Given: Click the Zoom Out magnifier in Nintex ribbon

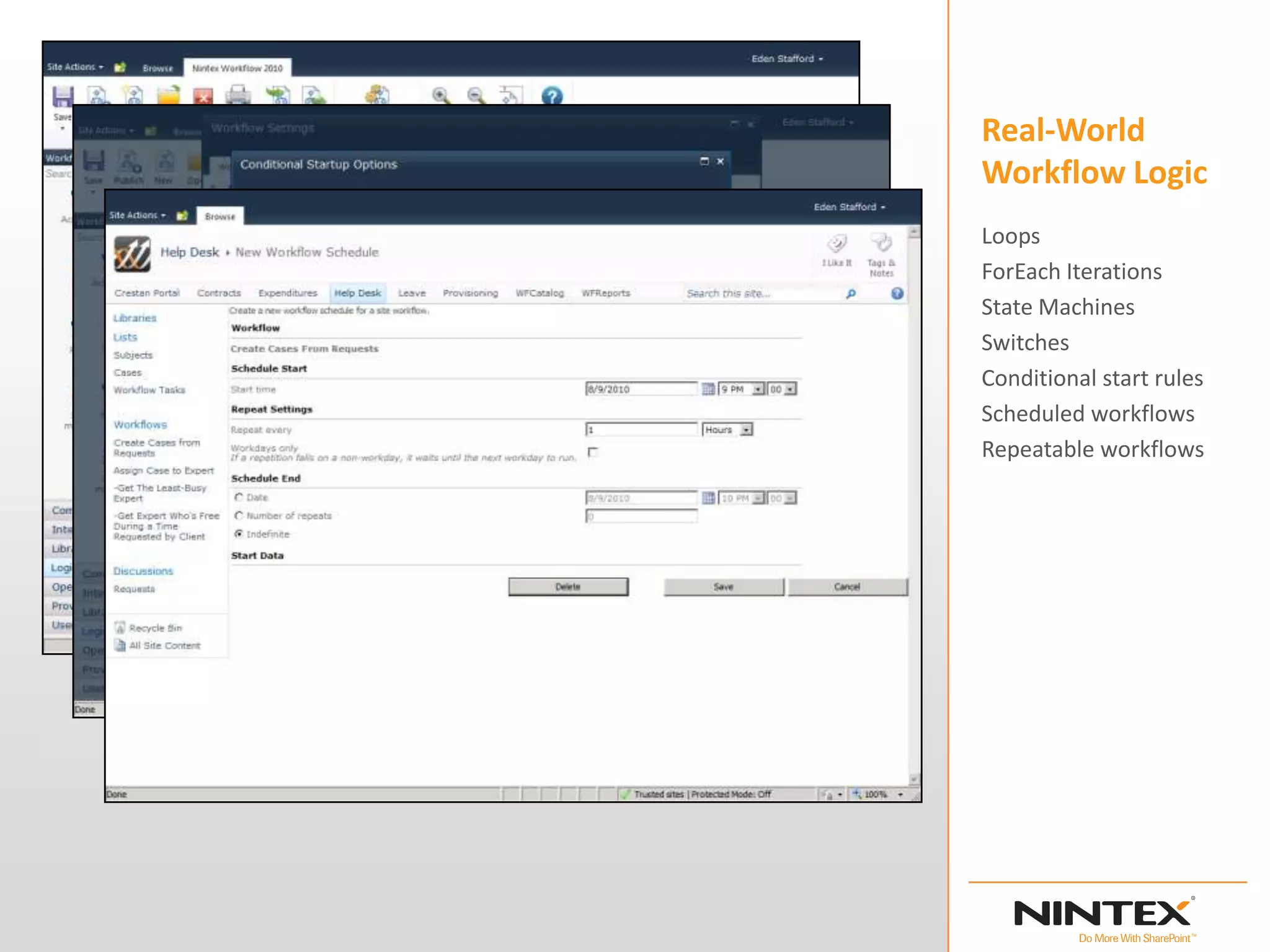Looking at the screenshot, I should (476, 95).
